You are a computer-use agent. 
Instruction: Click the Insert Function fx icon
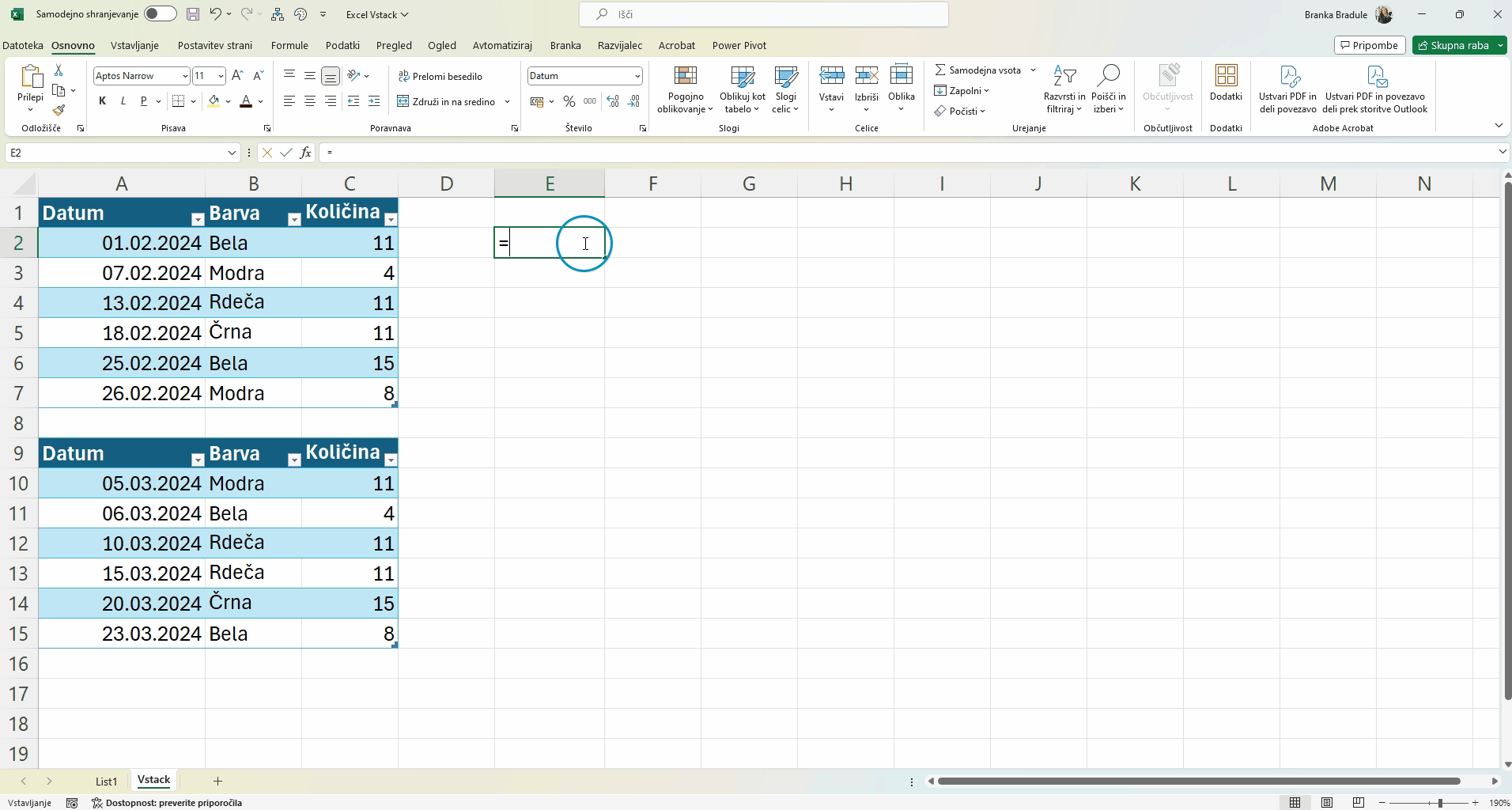point(305,153)
